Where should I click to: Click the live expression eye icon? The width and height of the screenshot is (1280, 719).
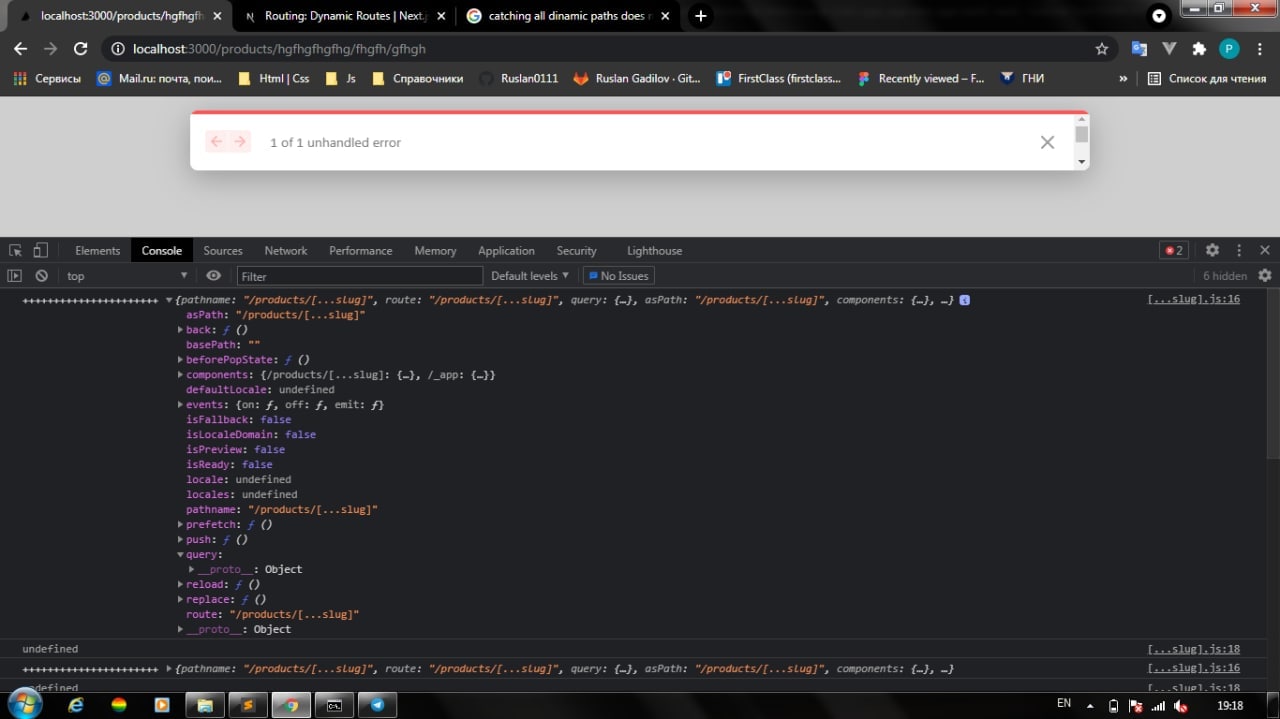coord(214,276)
